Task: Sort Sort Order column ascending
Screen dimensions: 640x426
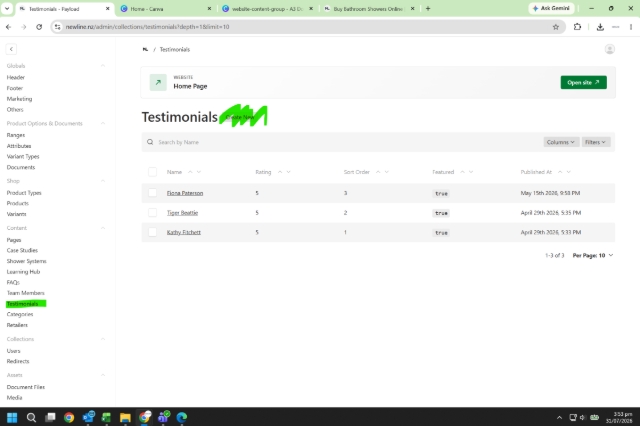Action: coord(378,172)
